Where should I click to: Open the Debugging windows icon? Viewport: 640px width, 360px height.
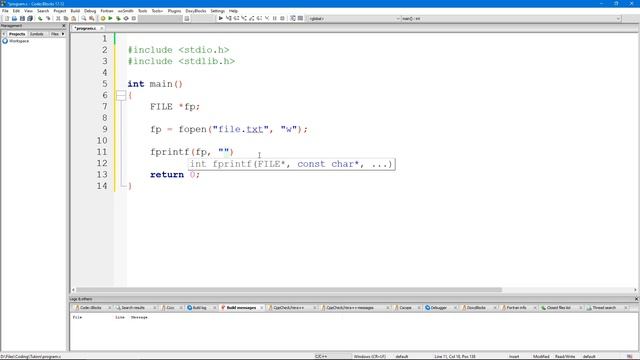[293, 18]
